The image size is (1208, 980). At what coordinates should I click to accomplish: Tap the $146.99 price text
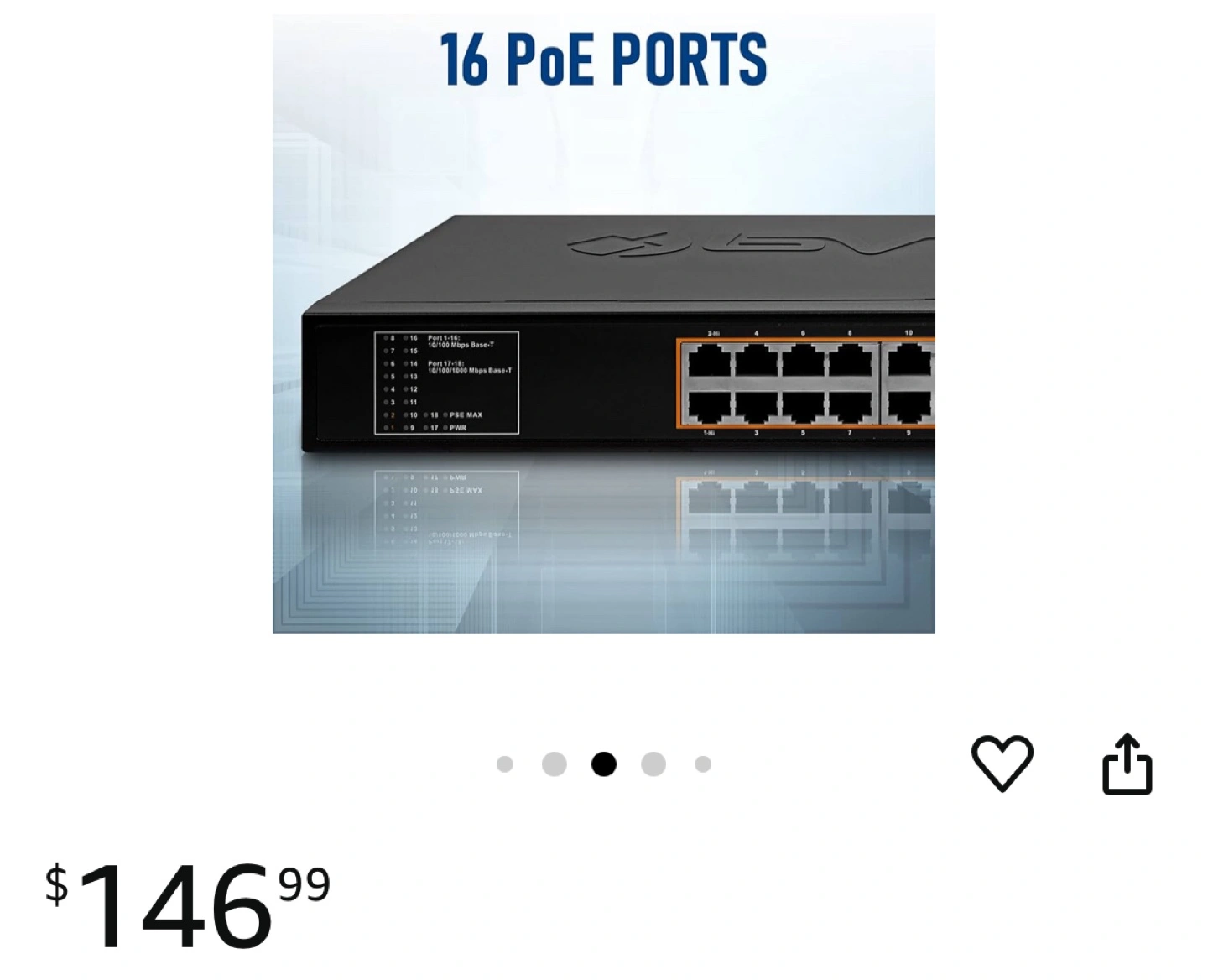[188, 904]
